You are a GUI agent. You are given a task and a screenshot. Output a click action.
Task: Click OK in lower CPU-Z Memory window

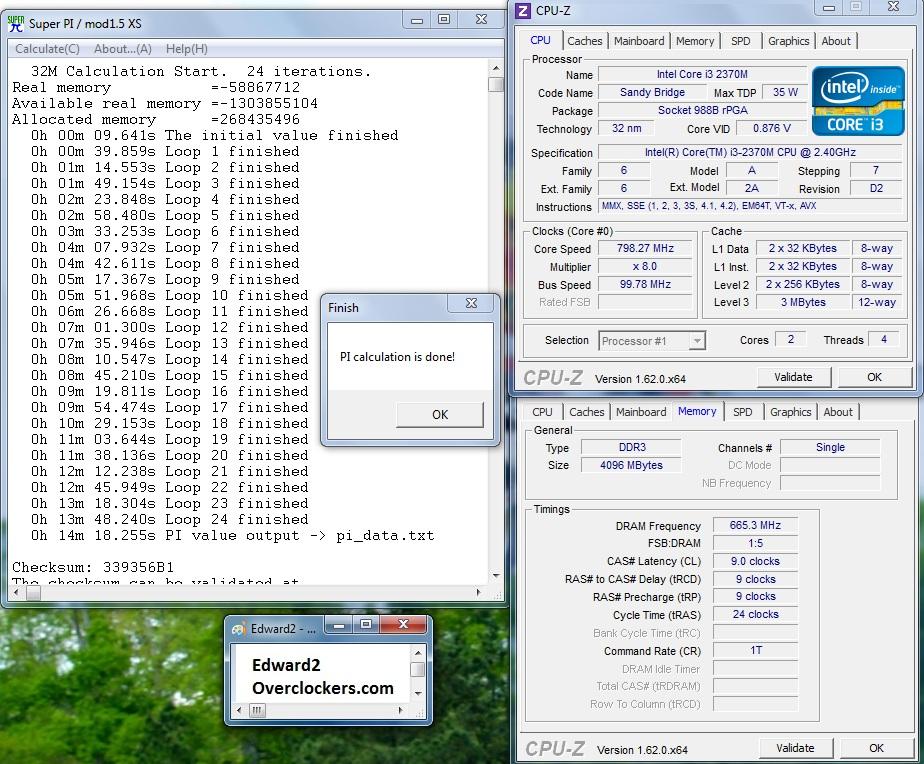tap(876, 748)
